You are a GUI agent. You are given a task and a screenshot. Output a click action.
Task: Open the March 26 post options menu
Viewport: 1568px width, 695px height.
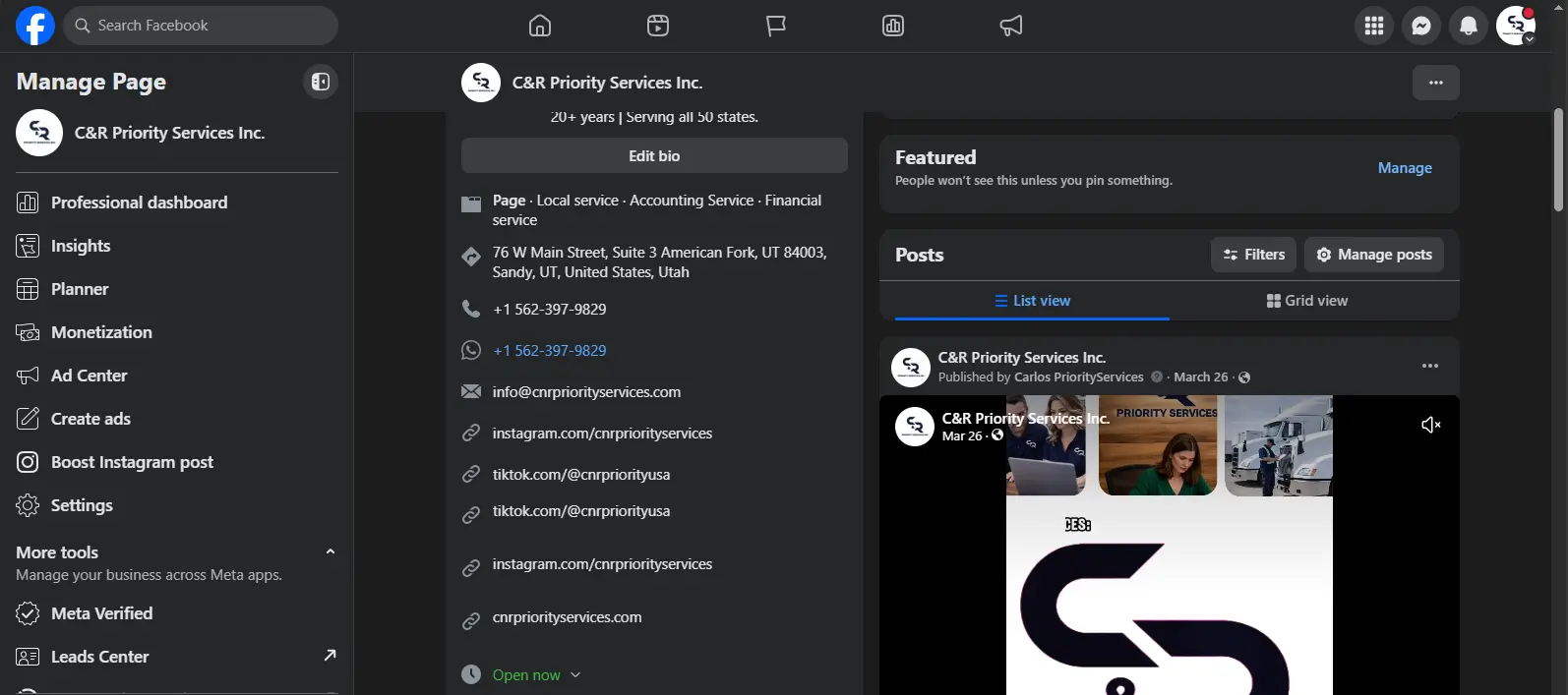pyautogui.click(x=1430, y=366)
